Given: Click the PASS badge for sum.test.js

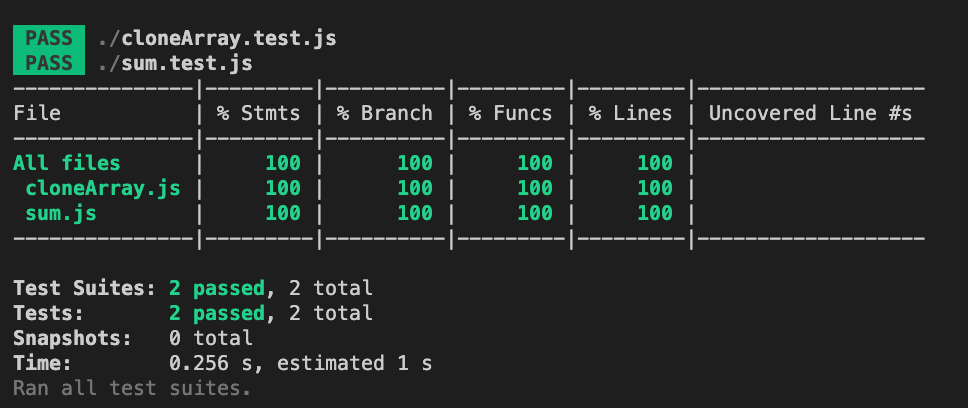Looking at the screenshot, I should (49, 63).
